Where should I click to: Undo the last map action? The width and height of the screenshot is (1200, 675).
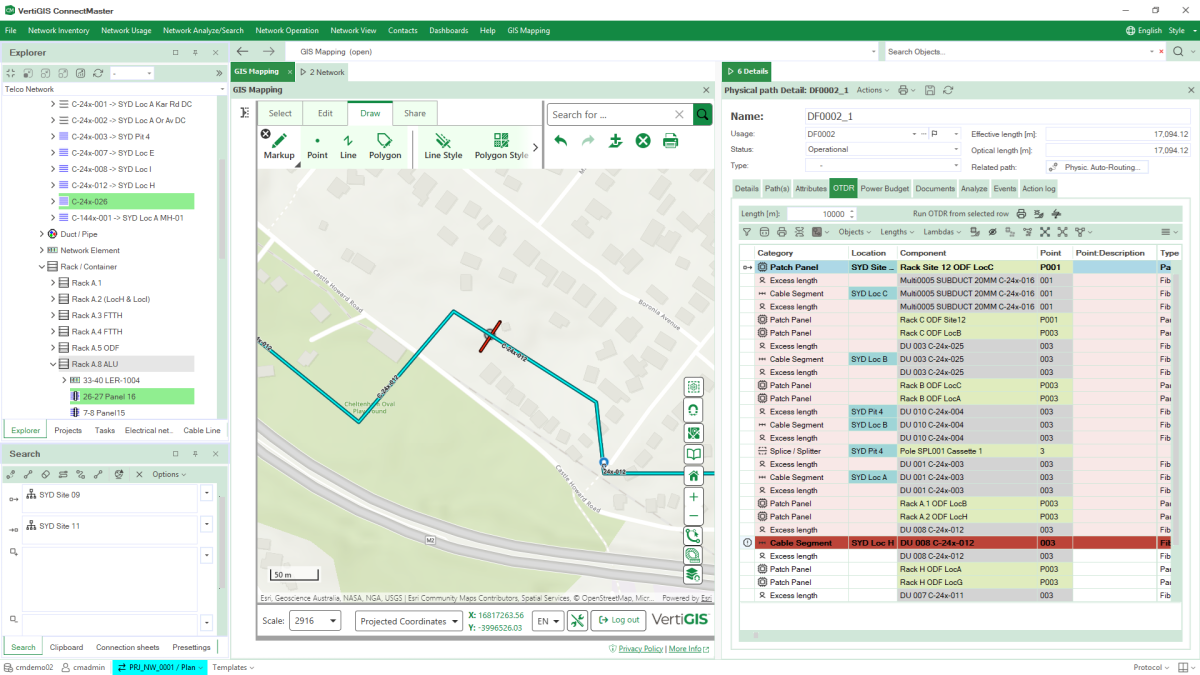point(561,141)
